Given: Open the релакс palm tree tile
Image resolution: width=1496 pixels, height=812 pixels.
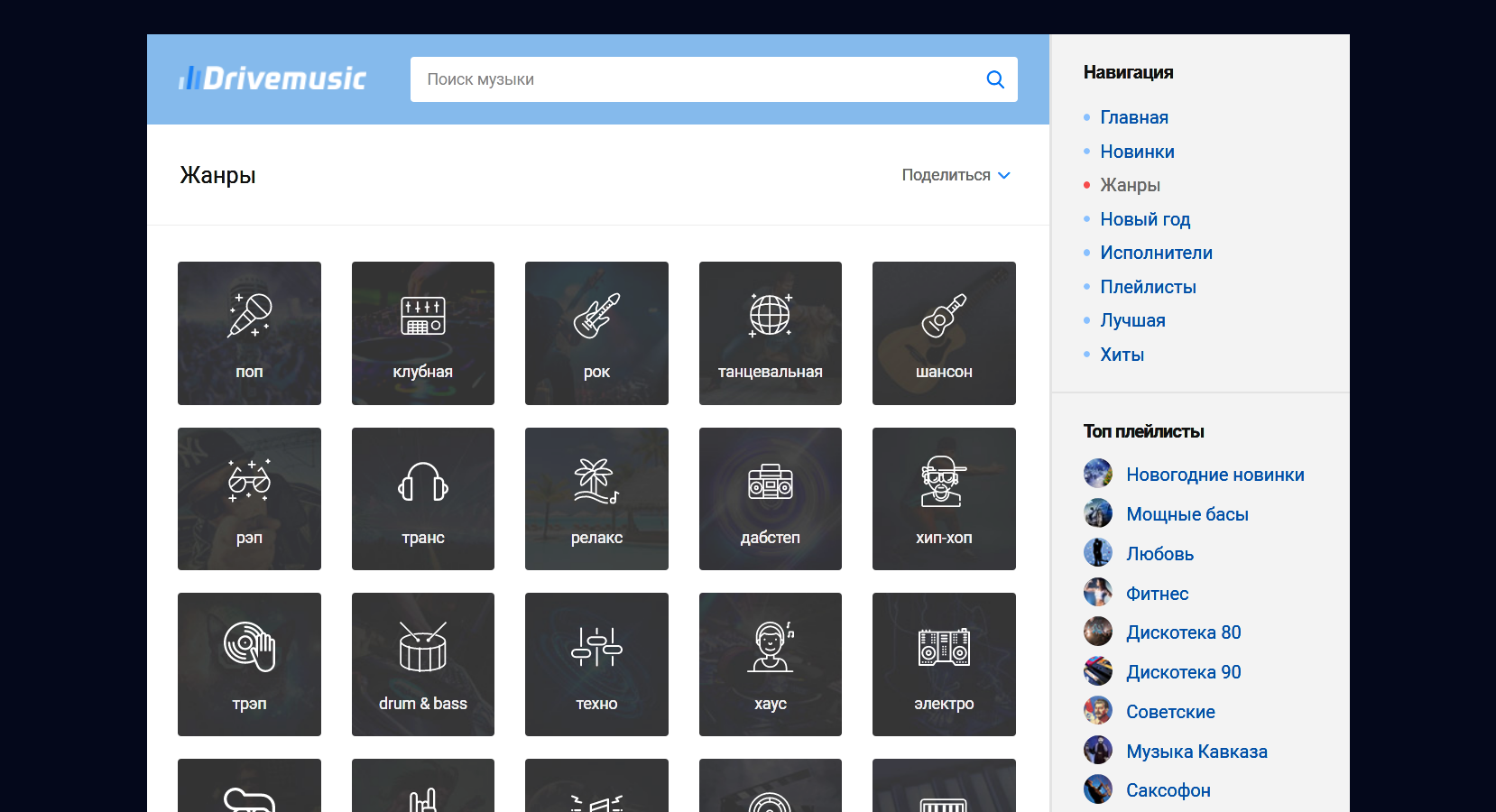Looking at the screenshot, I should 596,499.
